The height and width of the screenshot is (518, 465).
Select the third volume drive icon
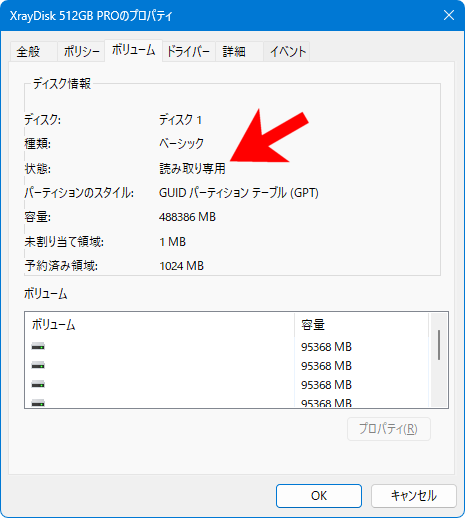coord(38,385)
